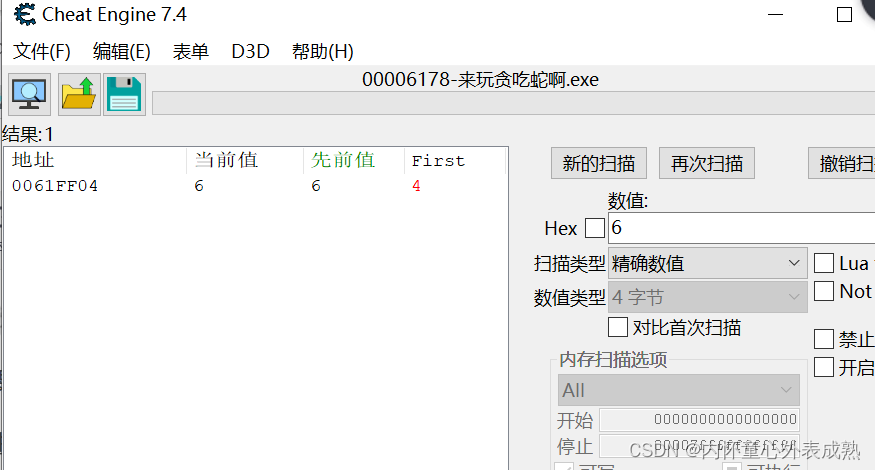Click the 当前值 cell showing 6
The image size is (875, 470).
click(199, 186)
